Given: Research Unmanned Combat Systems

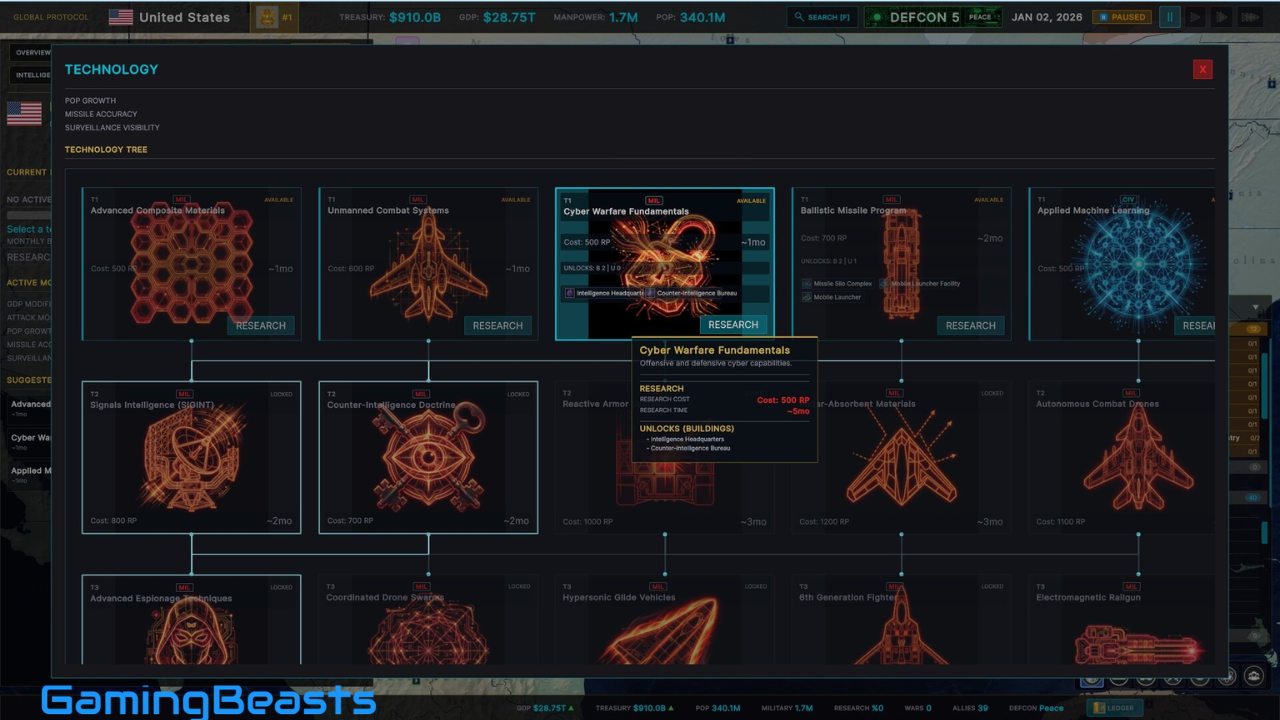Looking at the screenshot, I should 497,325.
